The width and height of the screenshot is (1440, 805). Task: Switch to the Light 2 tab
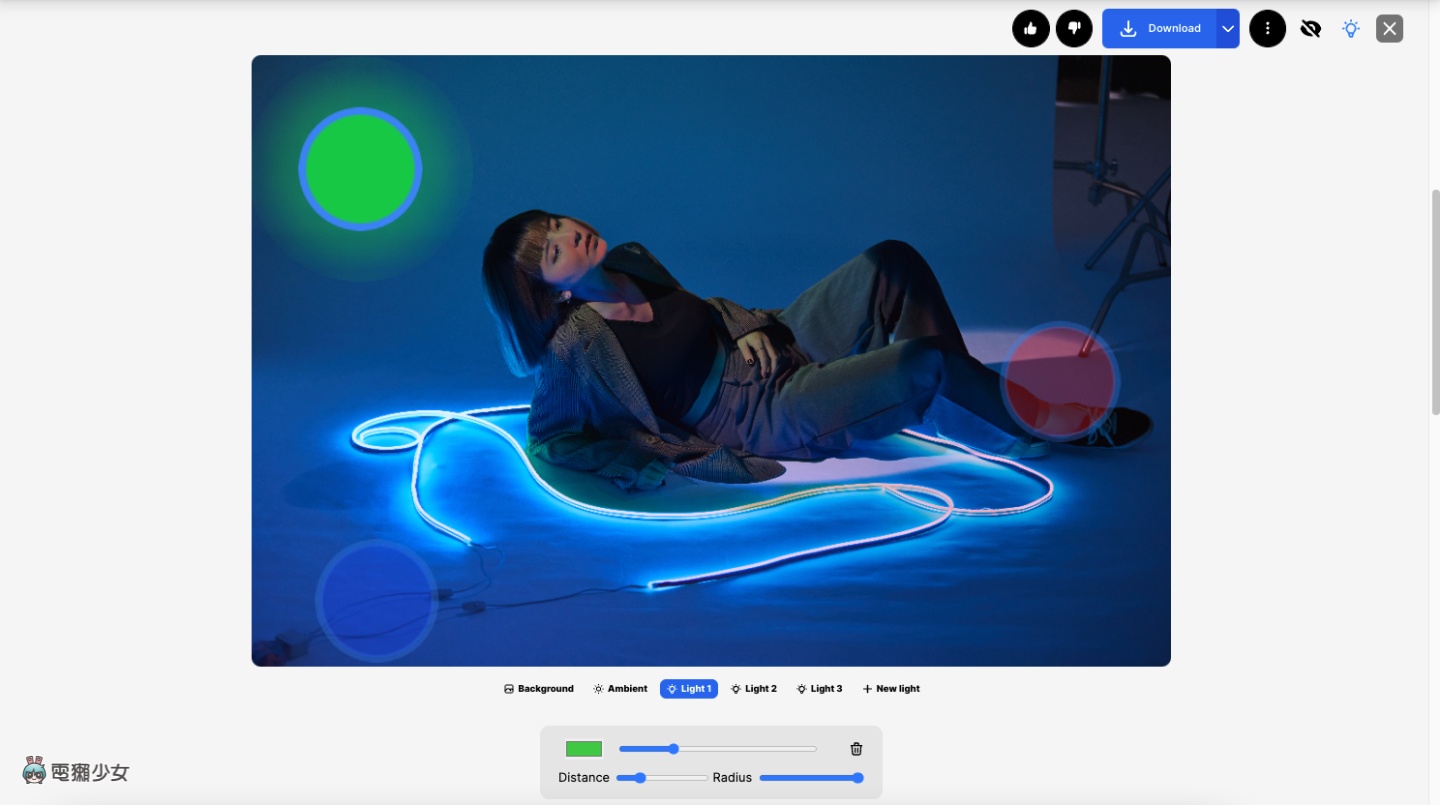(753, 689)
